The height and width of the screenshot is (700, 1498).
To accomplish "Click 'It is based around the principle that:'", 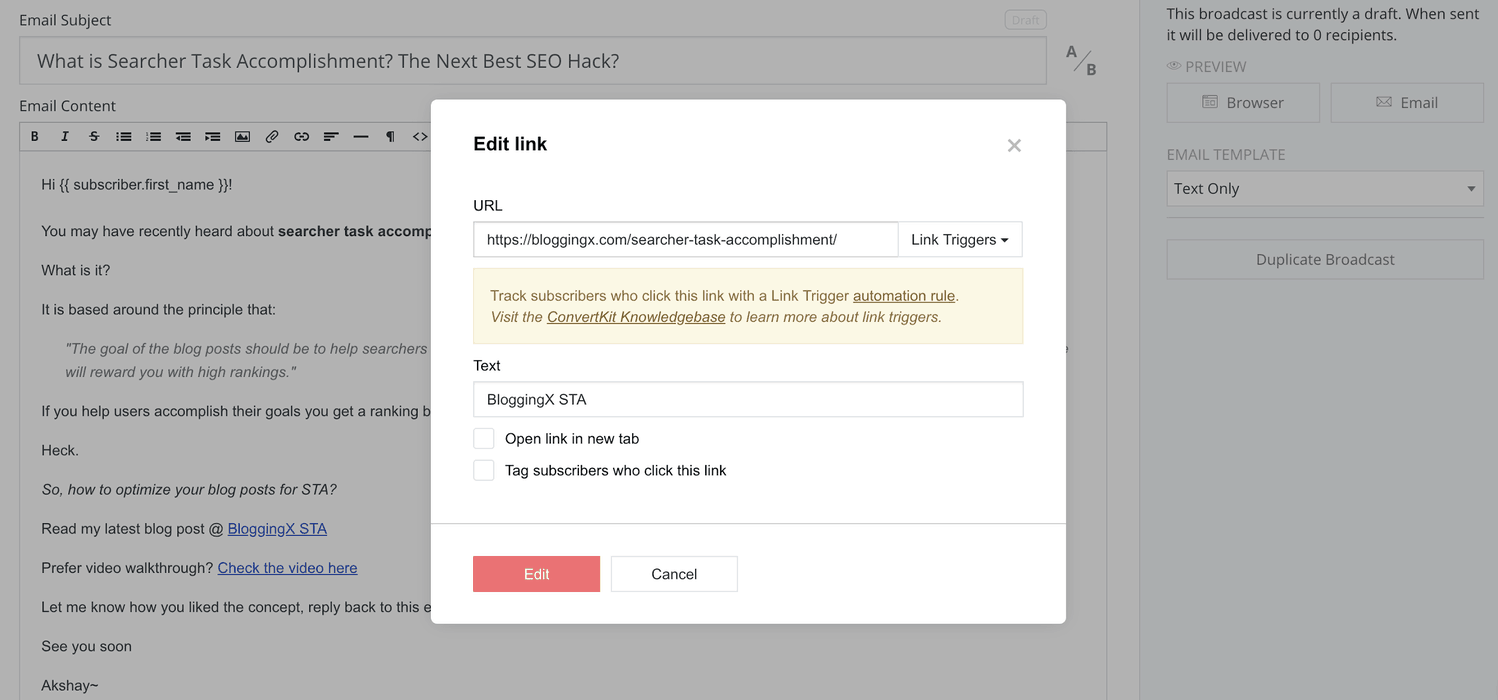I will tap(158, 309).
